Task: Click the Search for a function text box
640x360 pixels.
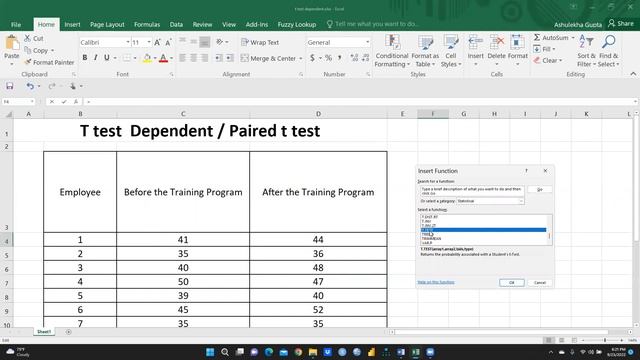Action: point(472,191)
